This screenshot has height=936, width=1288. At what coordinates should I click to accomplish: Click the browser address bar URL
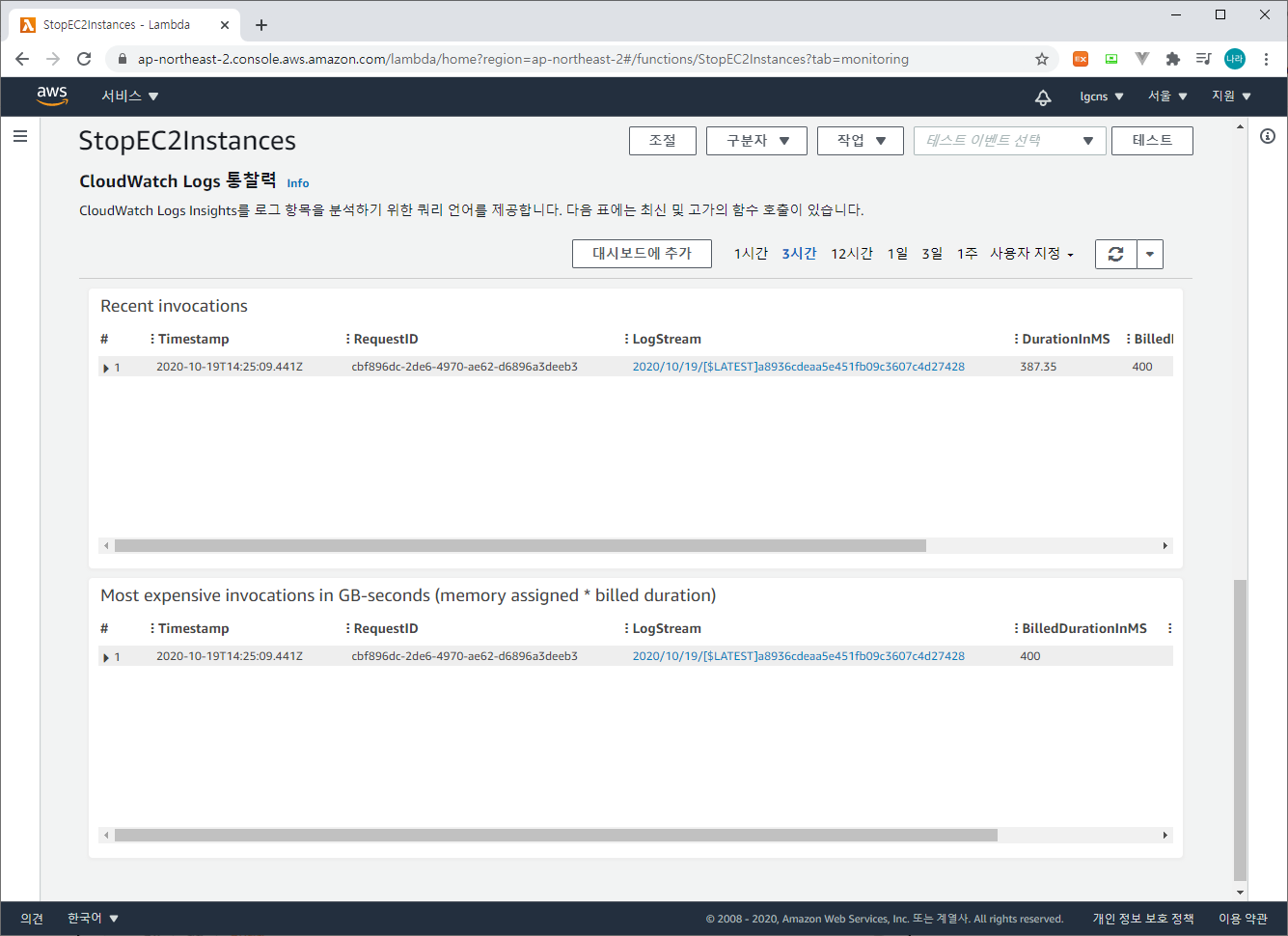523,59
